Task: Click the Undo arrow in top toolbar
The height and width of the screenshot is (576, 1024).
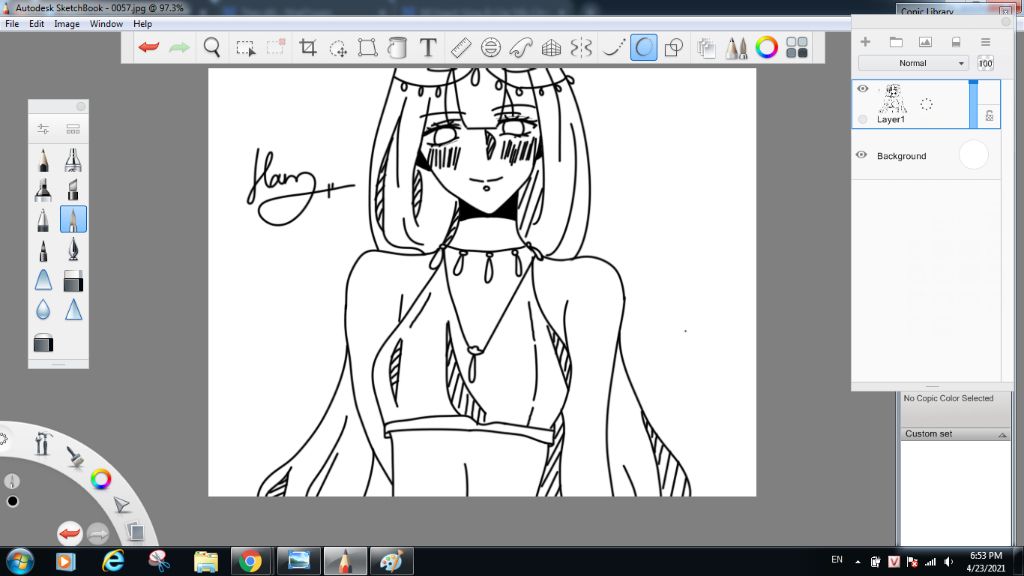Action: [149, 47]
